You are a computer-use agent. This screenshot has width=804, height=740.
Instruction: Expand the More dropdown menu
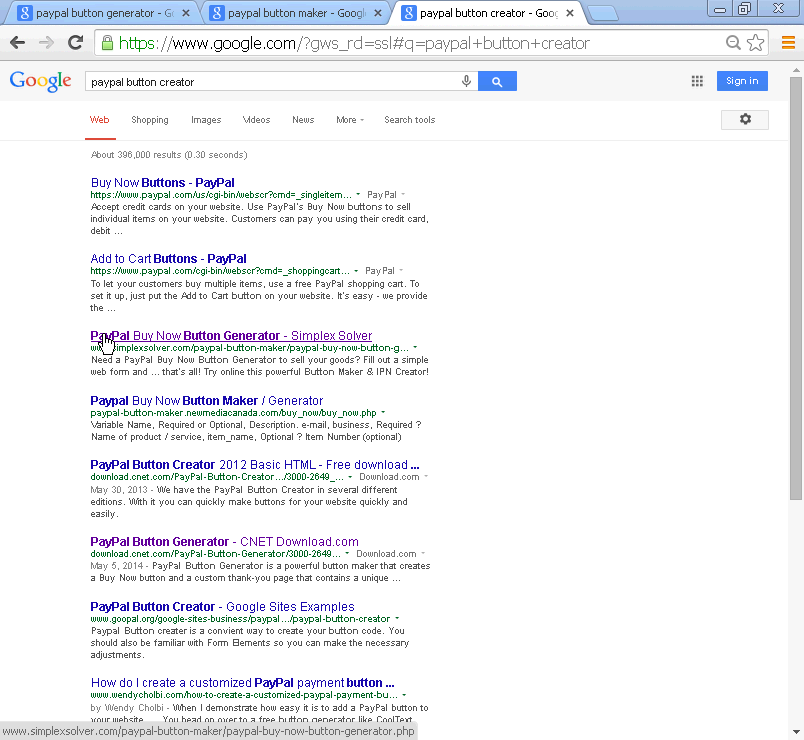(x=350, y=119)
